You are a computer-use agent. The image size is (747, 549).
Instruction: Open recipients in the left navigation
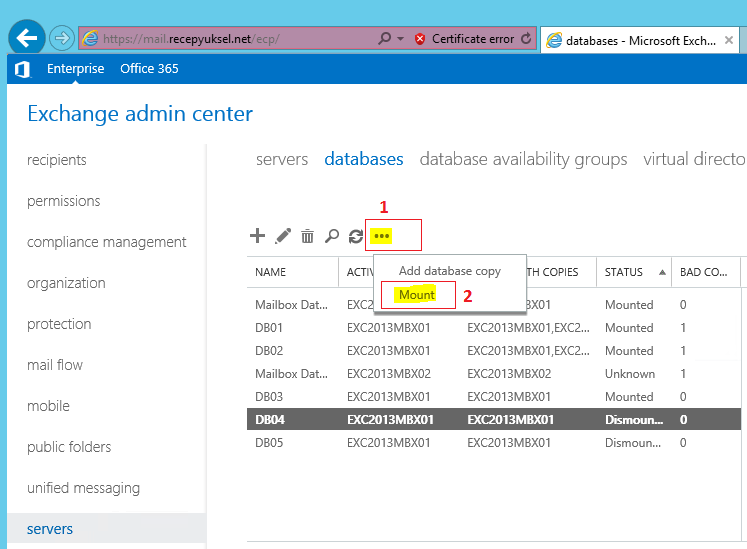57,160
